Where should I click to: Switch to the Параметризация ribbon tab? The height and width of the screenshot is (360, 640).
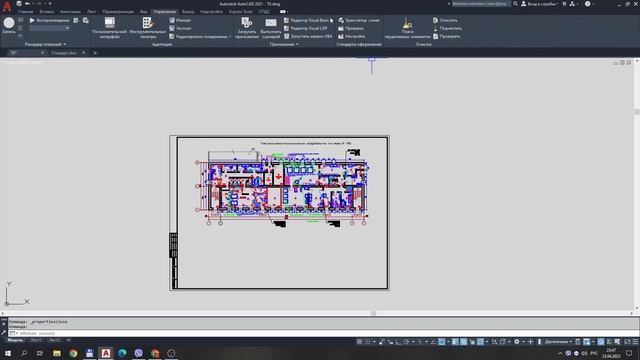118,12
